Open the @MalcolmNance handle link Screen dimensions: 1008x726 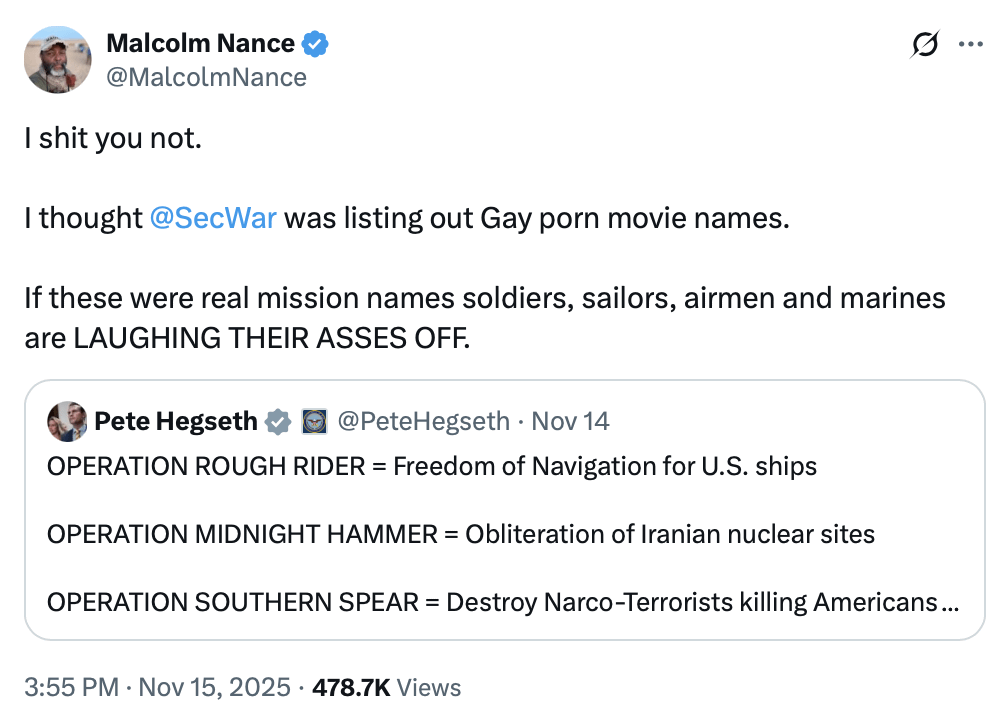(206, 77)
